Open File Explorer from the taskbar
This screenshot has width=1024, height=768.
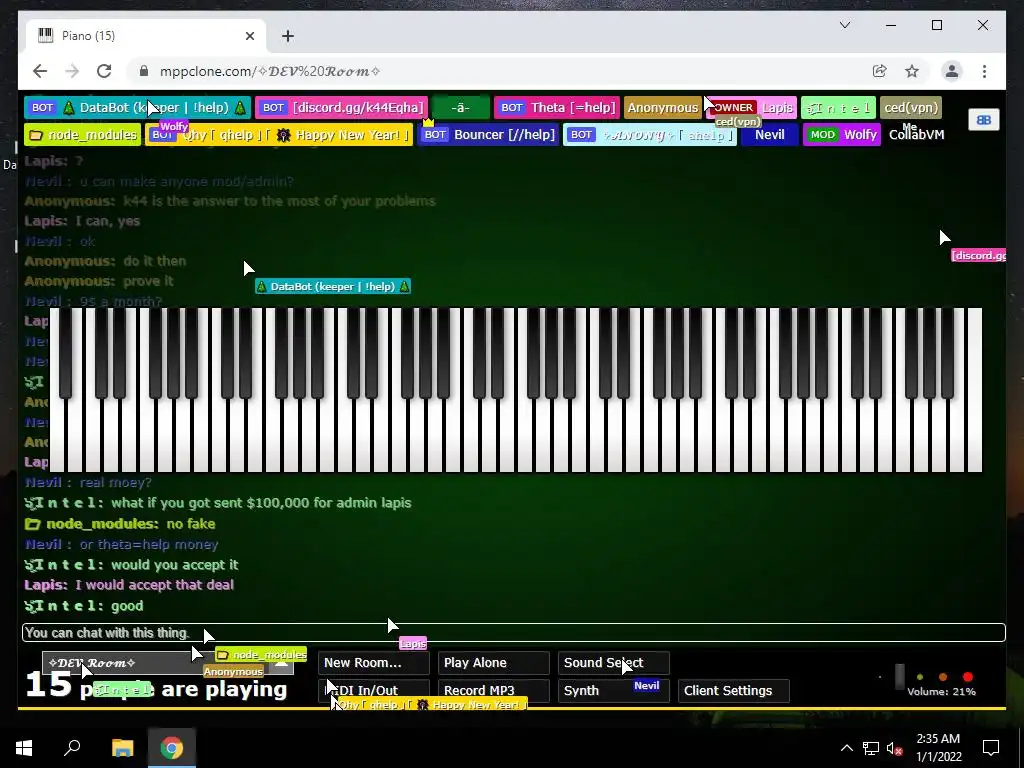(122, 748)
